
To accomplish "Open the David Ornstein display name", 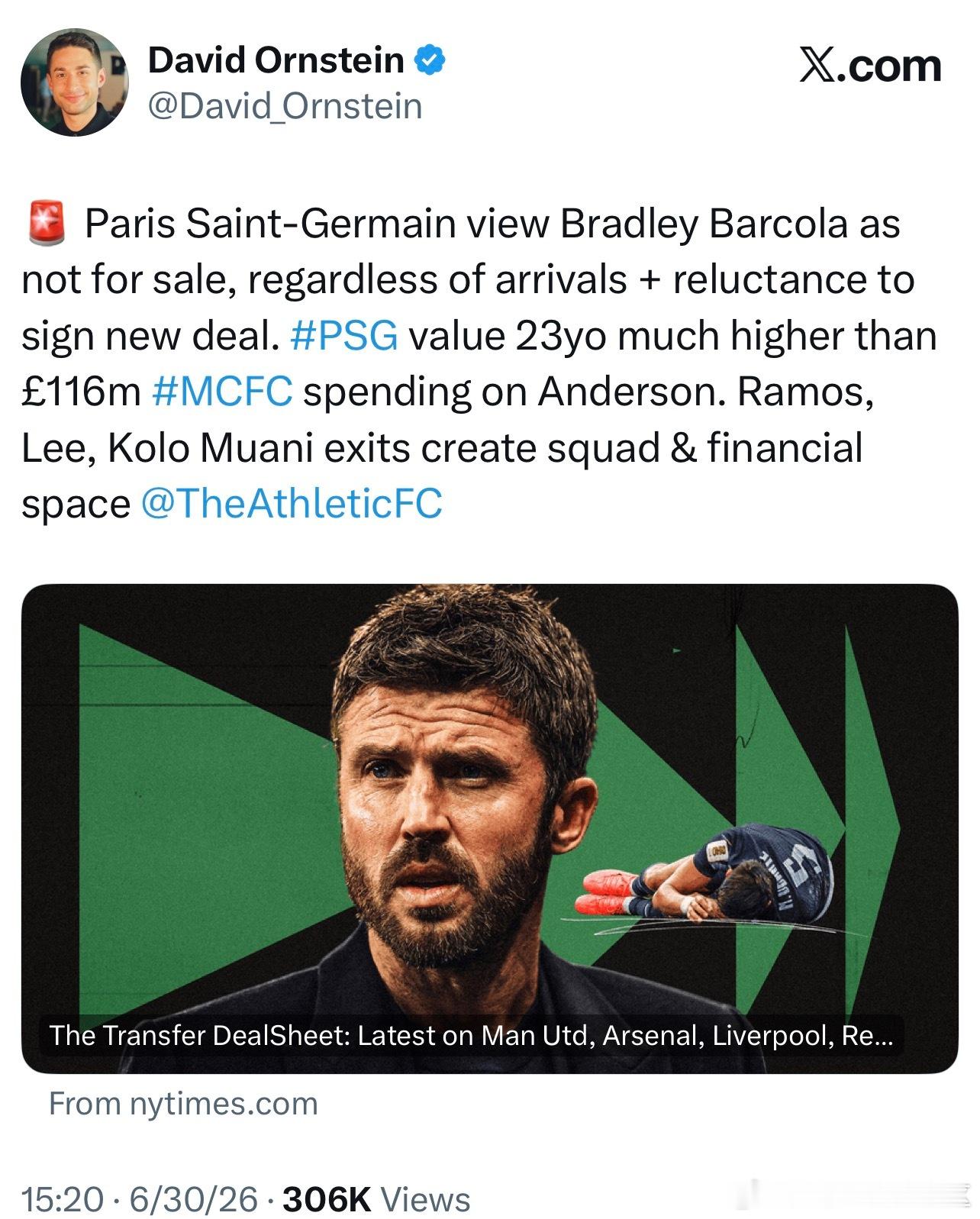I will (x=276, y=60).
